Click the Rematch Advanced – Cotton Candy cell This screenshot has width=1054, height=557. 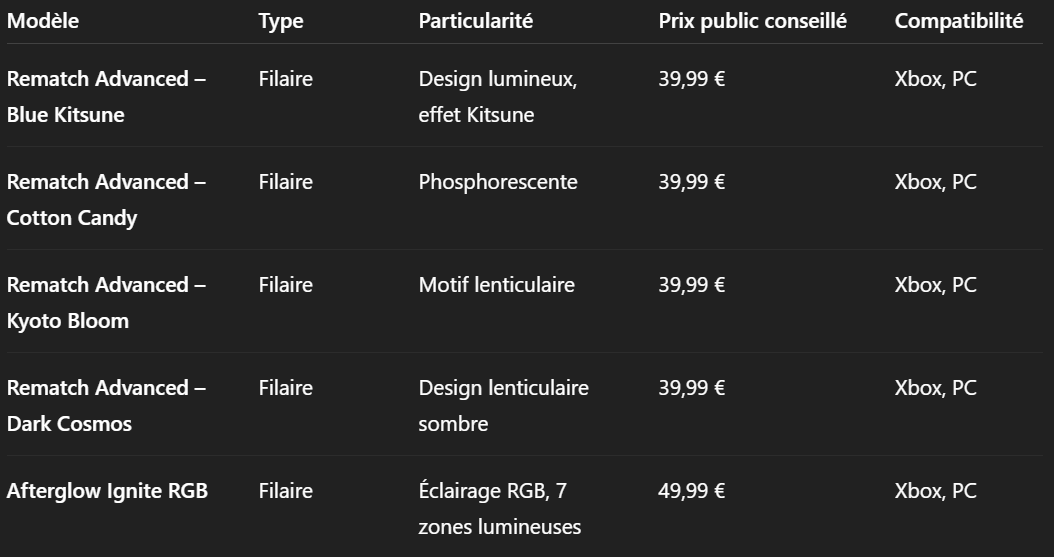(x=106, y=199)
